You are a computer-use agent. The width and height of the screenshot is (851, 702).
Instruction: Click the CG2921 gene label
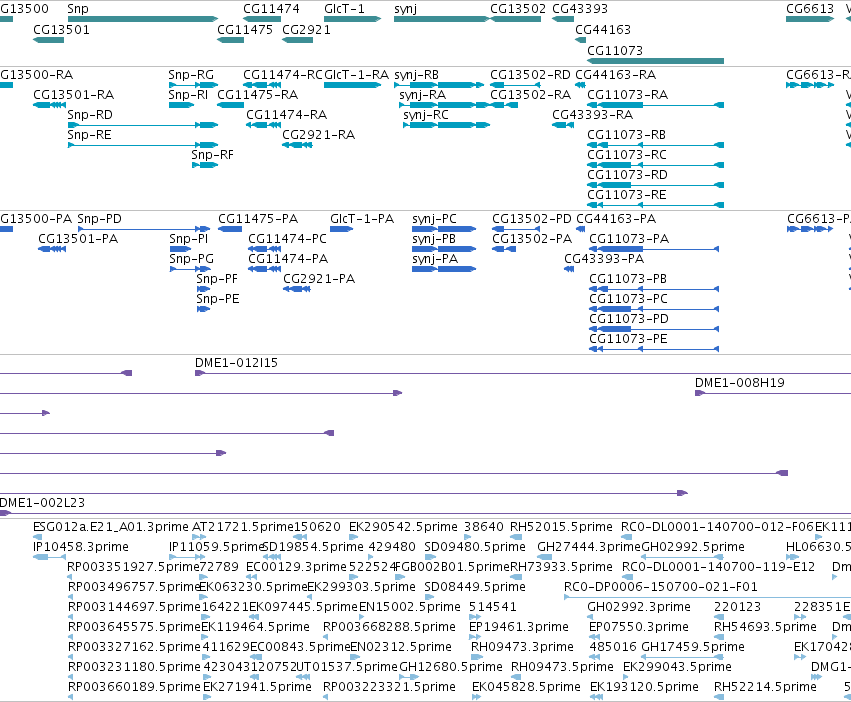pyautogui.click(x=306, y=29)
